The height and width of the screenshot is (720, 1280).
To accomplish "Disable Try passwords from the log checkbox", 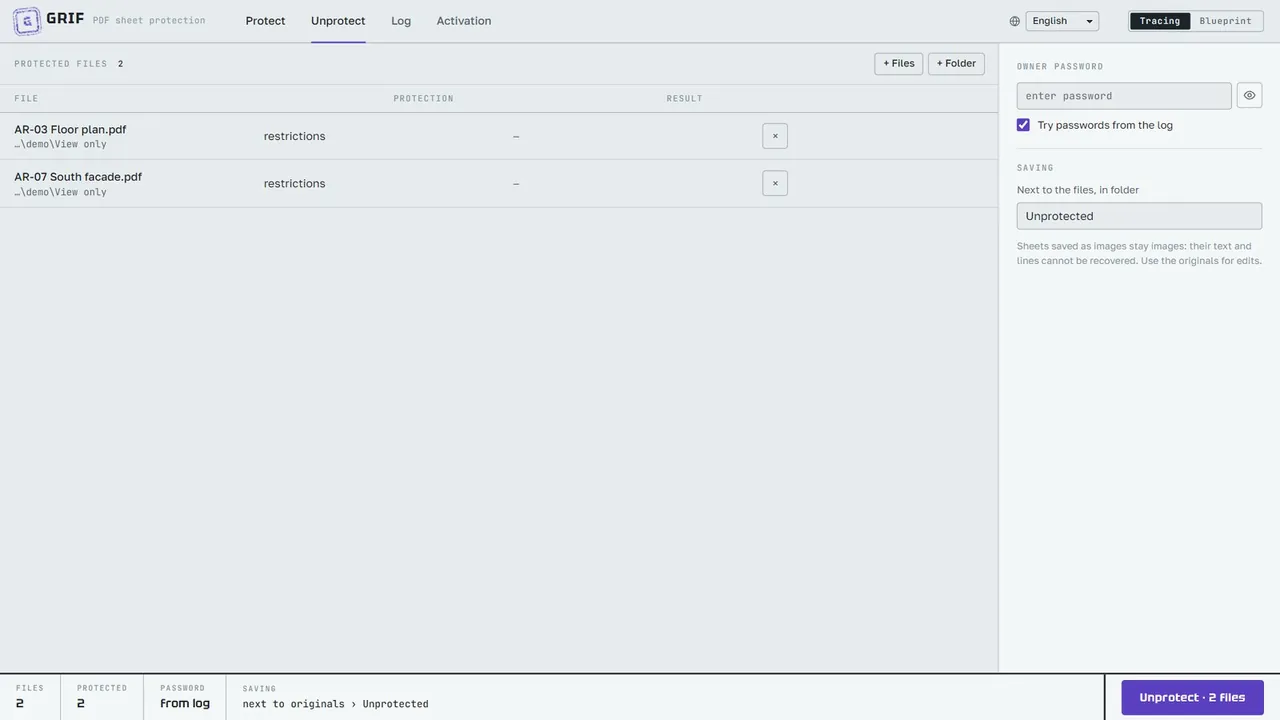I will click(x=1023, y=125).
